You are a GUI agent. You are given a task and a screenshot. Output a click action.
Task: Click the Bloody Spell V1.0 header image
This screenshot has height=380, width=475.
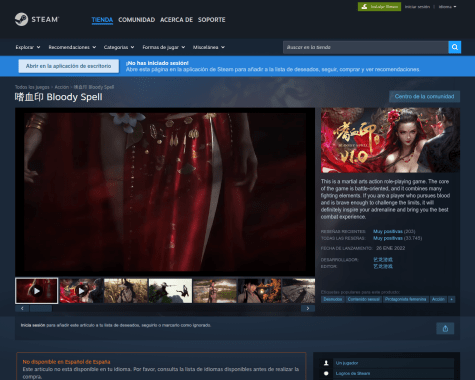pyautogui.click(x=390, y=140)
